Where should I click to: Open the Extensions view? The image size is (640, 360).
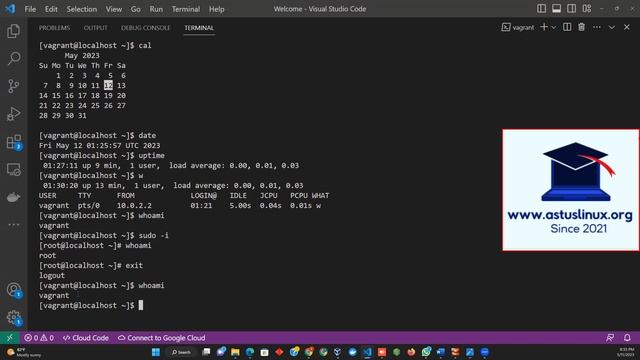click(14, 142)
